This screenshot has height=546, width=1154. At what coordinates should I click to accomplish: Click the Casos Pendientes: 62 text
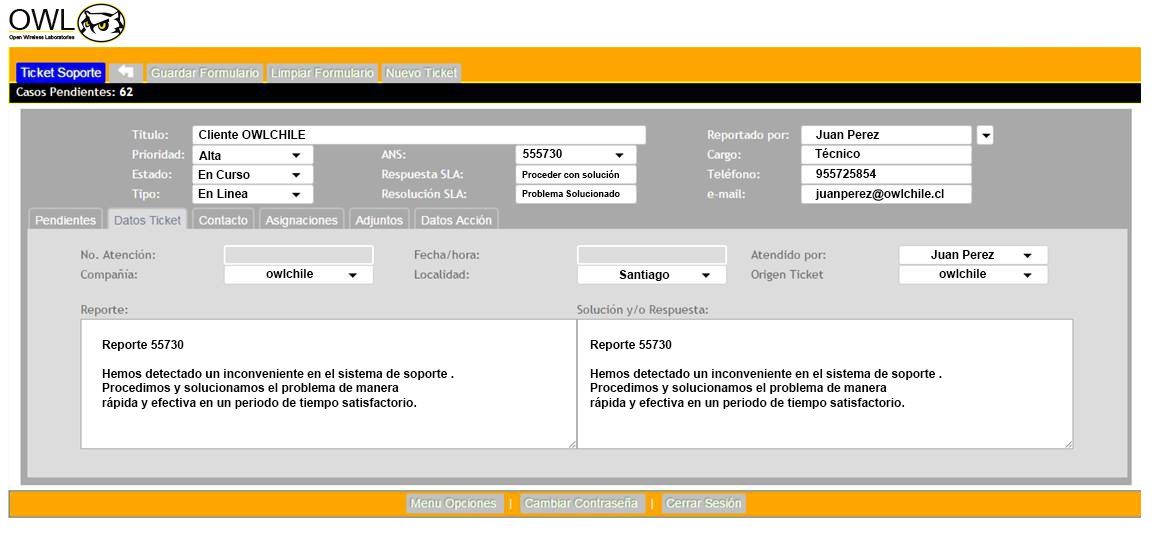point(74,93)
